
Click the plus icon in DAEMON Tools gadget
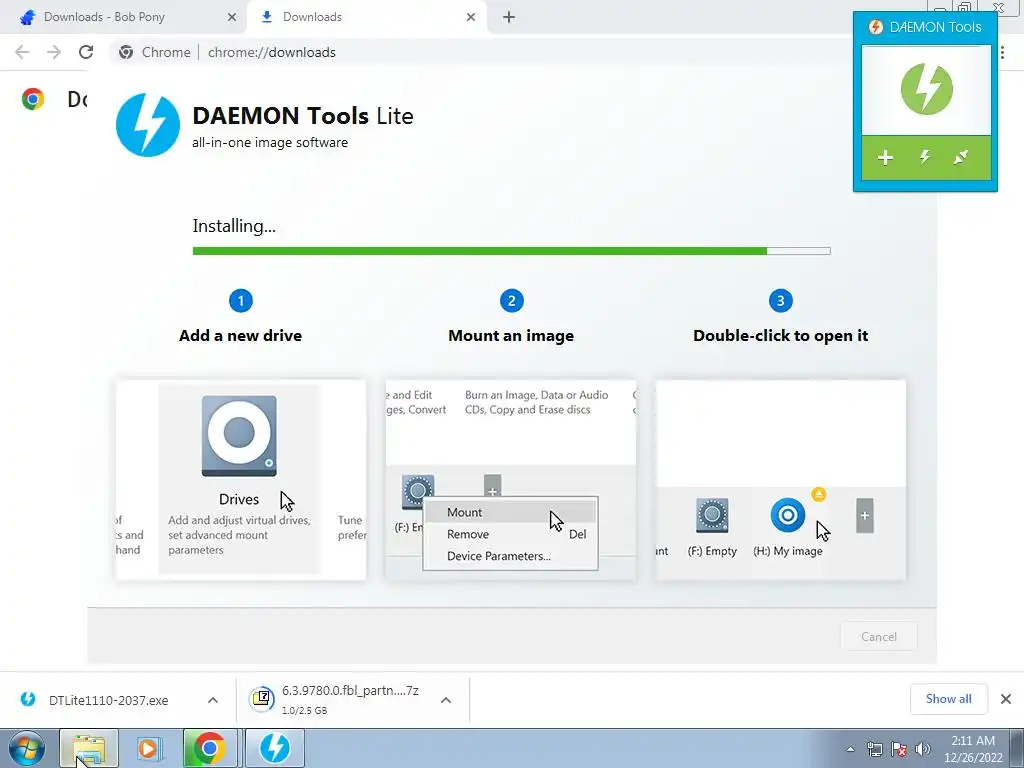(885, 157)
